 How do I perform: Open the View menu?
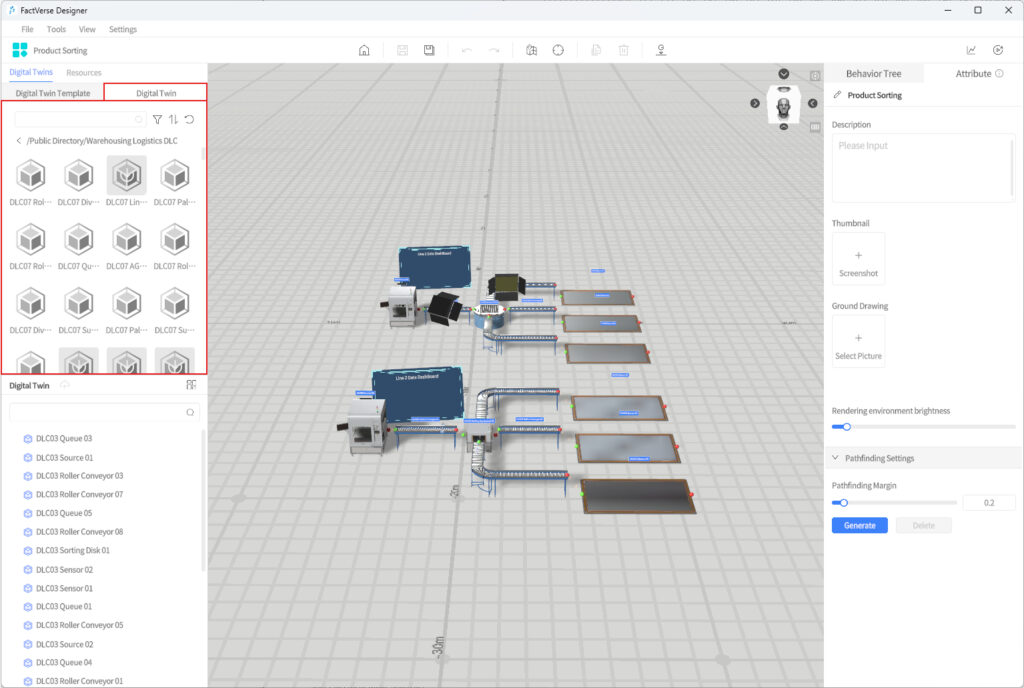87,29
